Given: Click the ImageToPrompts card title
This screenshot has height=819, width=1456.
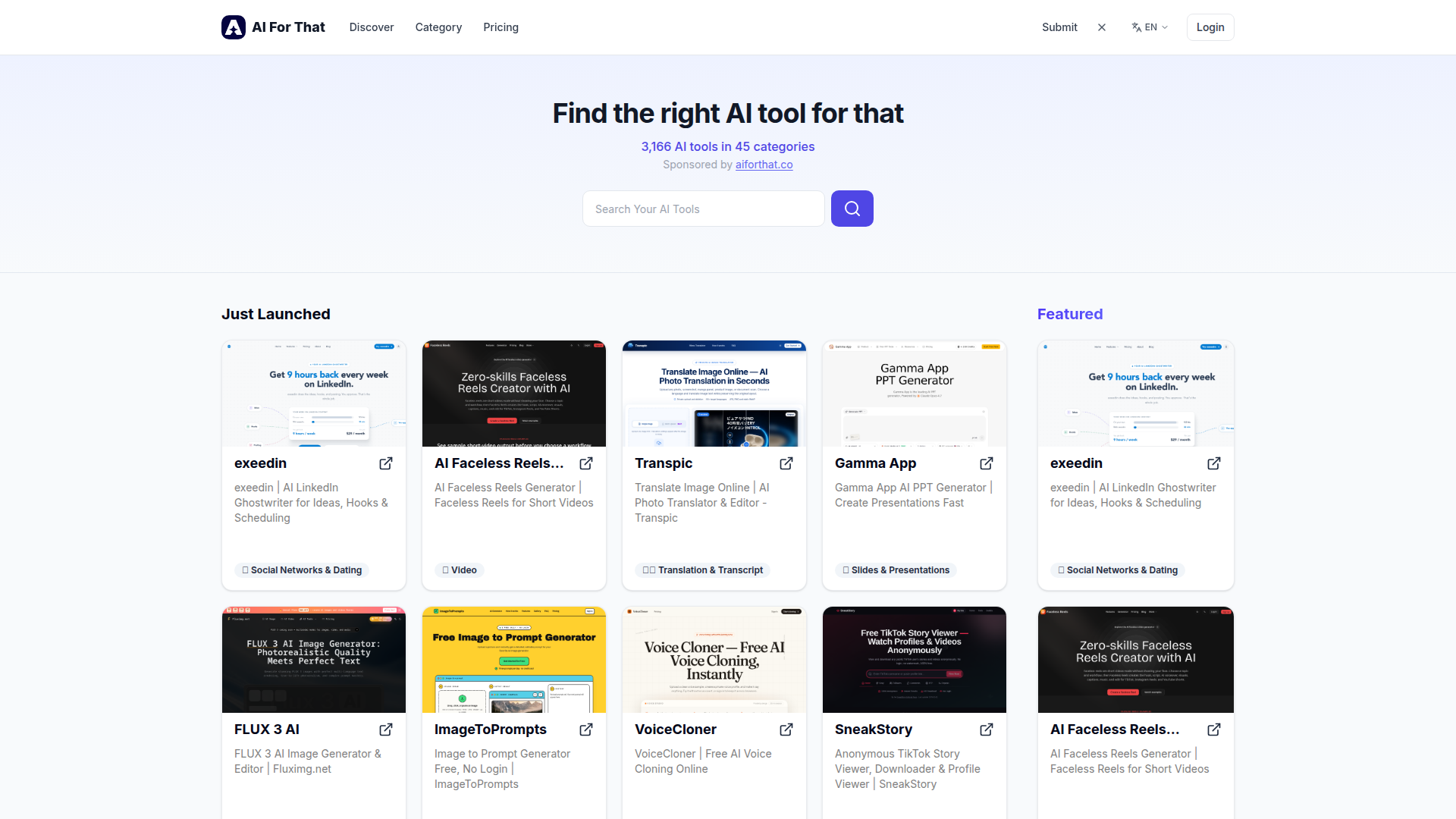Looking at the screenshot, I should [x=491, y=730].
